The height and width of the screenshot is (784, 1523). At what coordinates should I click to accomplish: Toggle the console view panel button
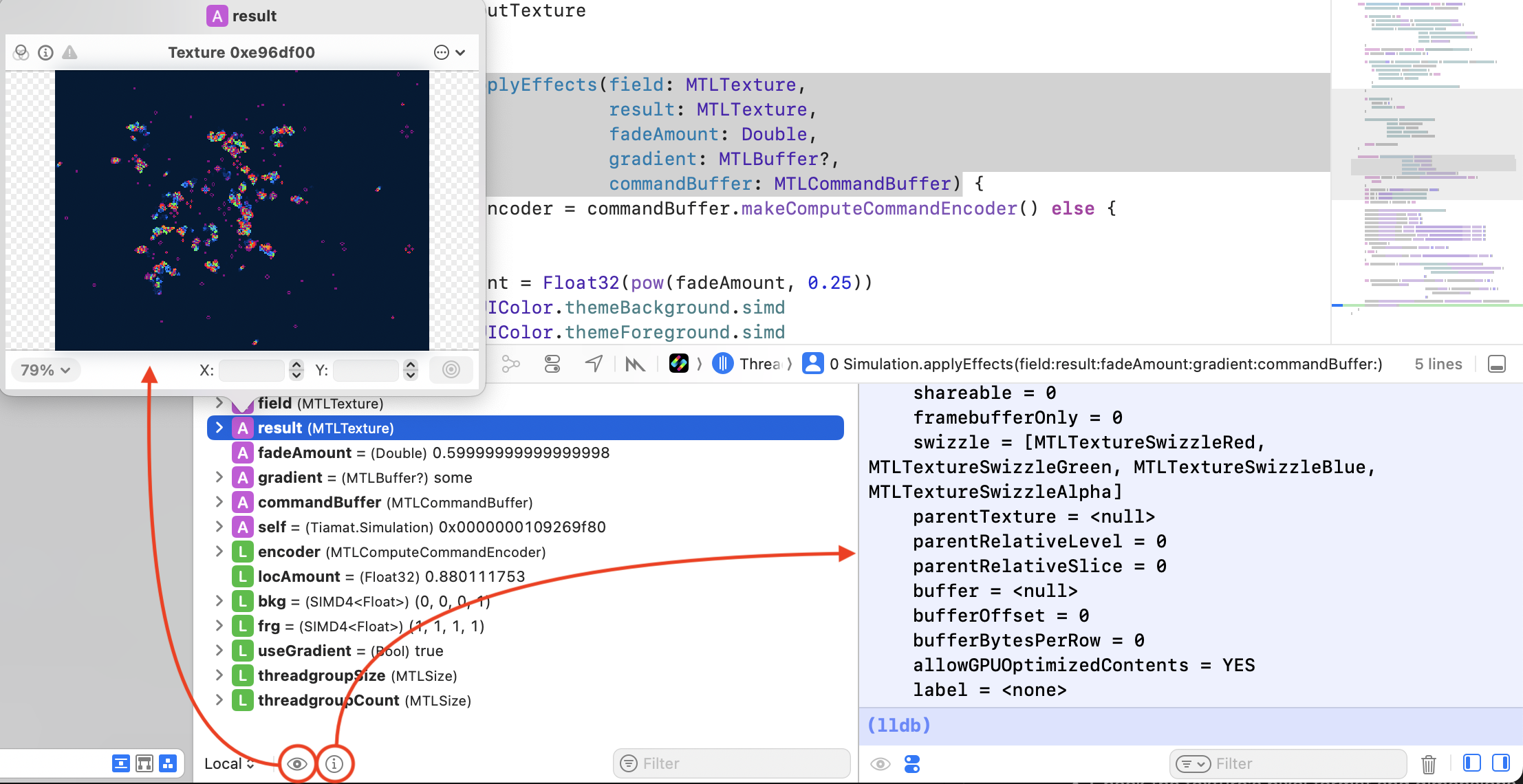[x=1501, y=763]
